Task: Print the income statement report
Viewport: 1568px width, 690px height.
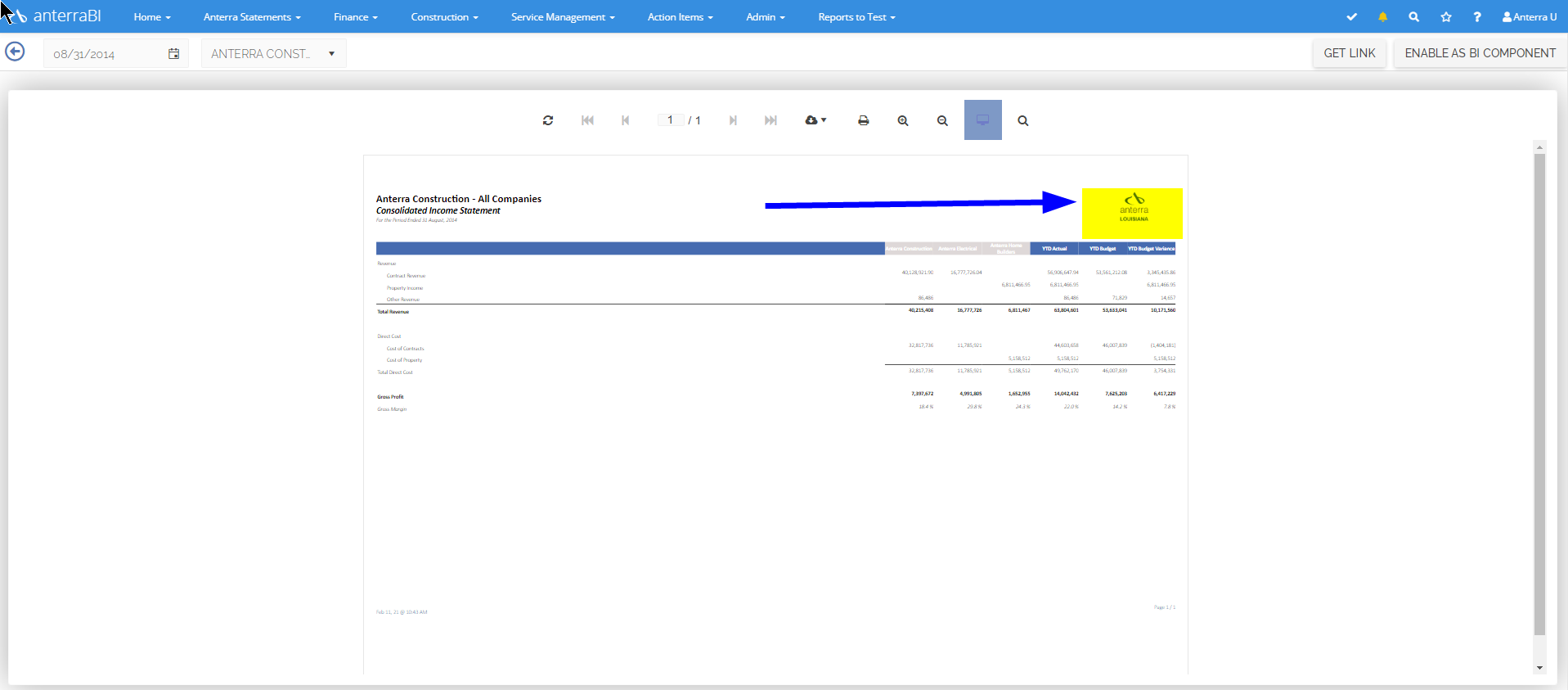Action: pos(863,120)
